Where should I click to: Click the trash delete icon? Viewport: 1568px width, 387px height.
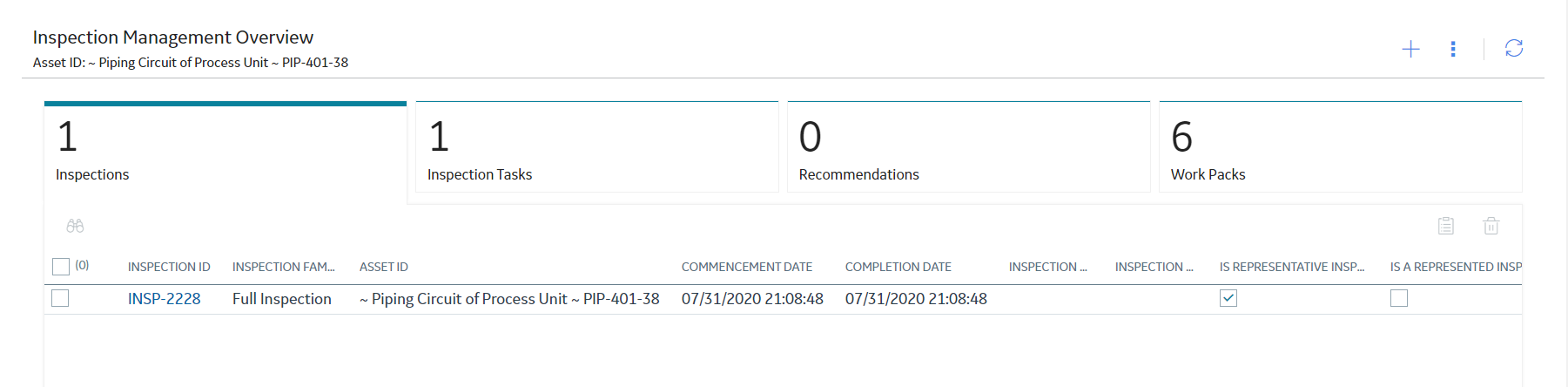coord(1491,226)
